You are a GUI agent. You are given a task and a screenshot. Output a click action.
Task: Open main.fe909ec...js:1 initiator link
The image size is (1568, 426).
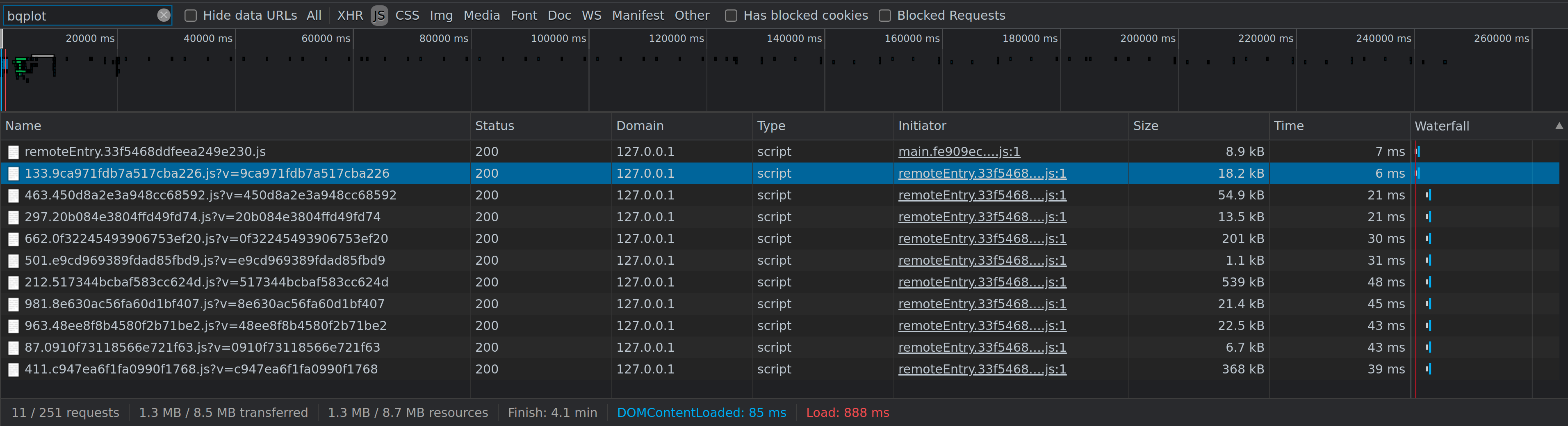(959, 151)
